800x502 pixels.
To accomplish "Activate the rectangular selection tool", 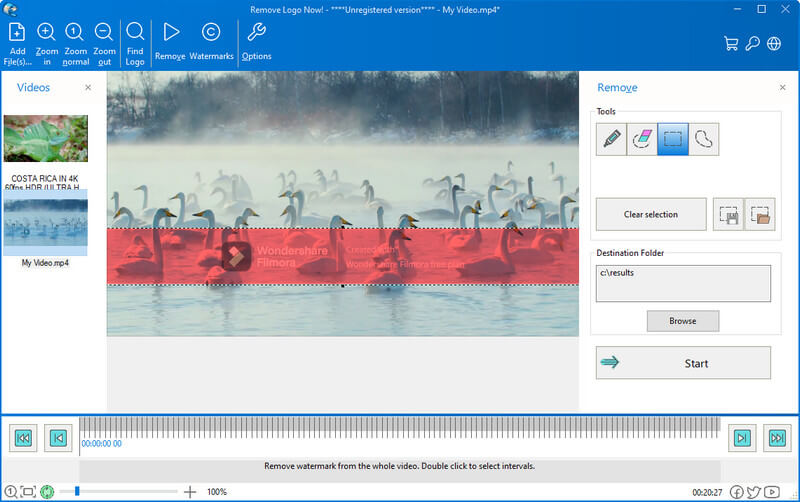I will click(x=672, y=140).
